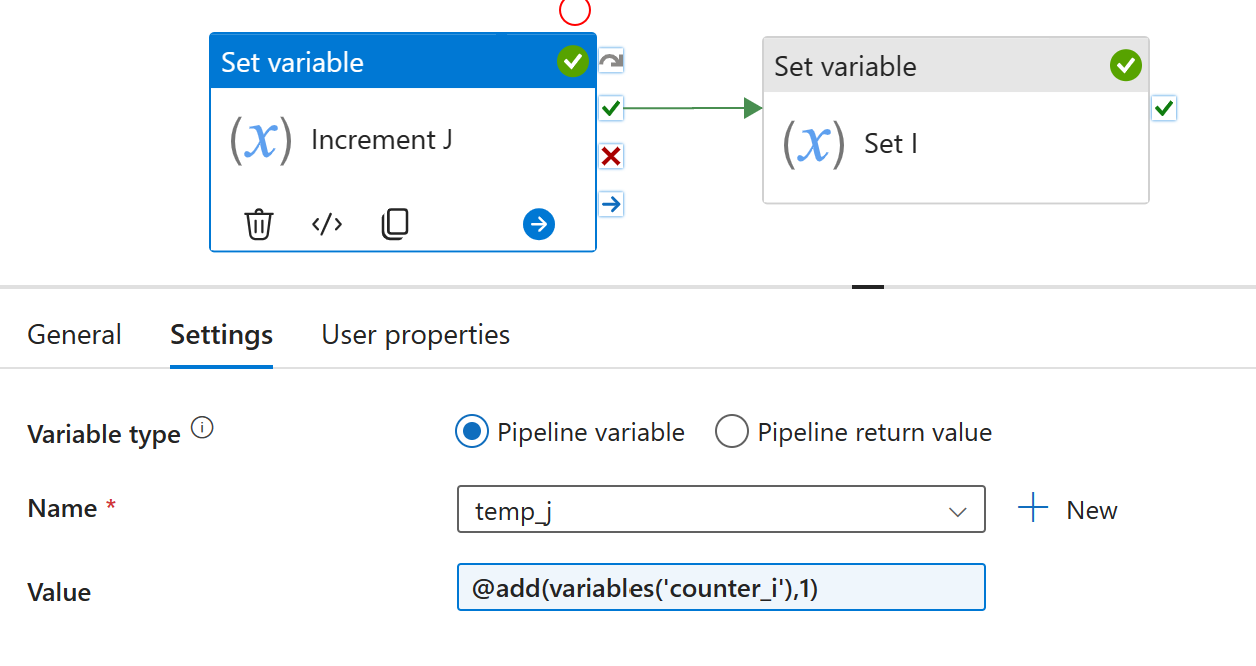
Task: Open the code view for Increment J
Action: pos(327,224)
